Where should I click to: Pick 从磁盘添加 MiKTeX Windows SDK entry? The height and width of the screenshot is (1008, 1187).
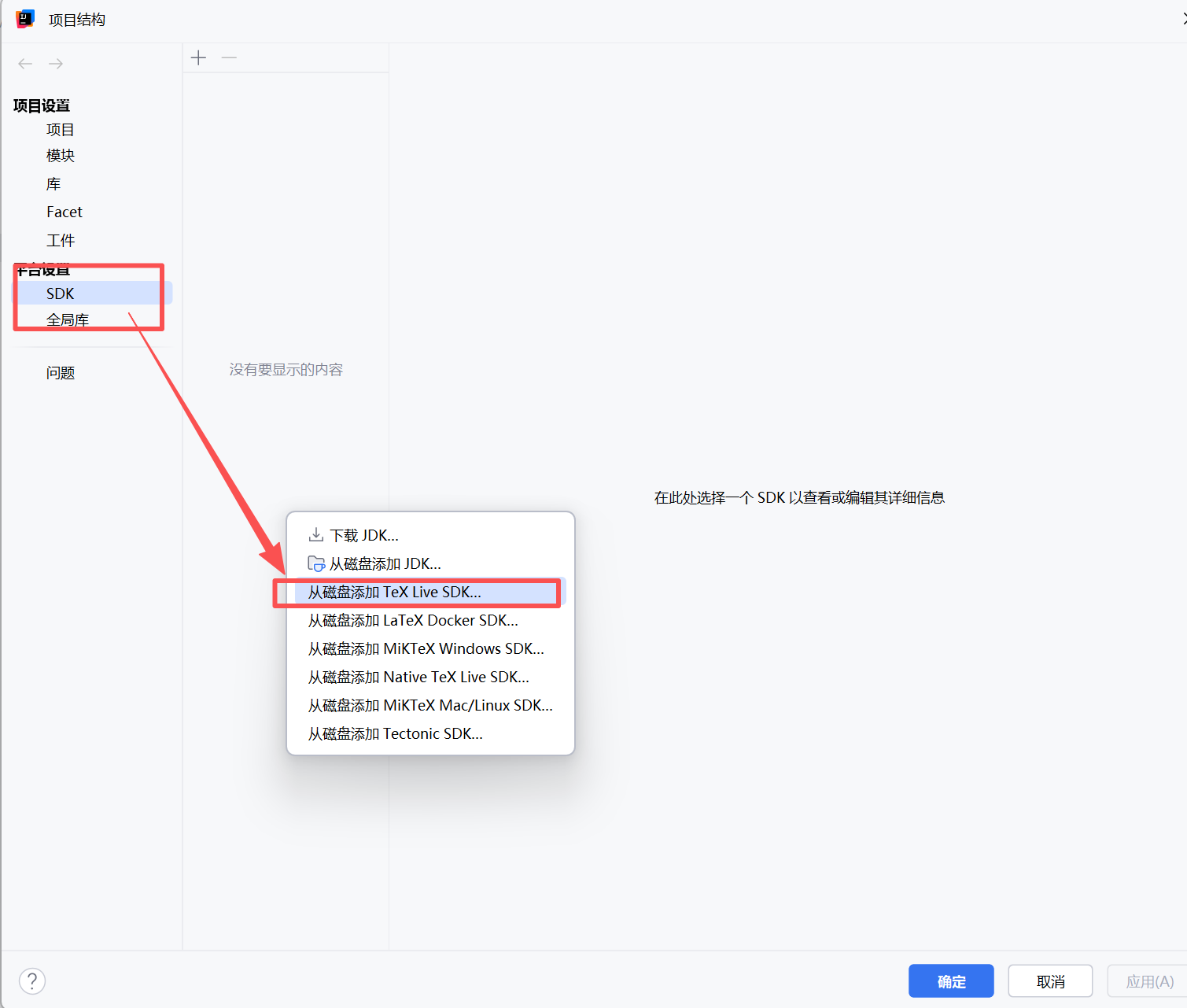pos(426,648)
